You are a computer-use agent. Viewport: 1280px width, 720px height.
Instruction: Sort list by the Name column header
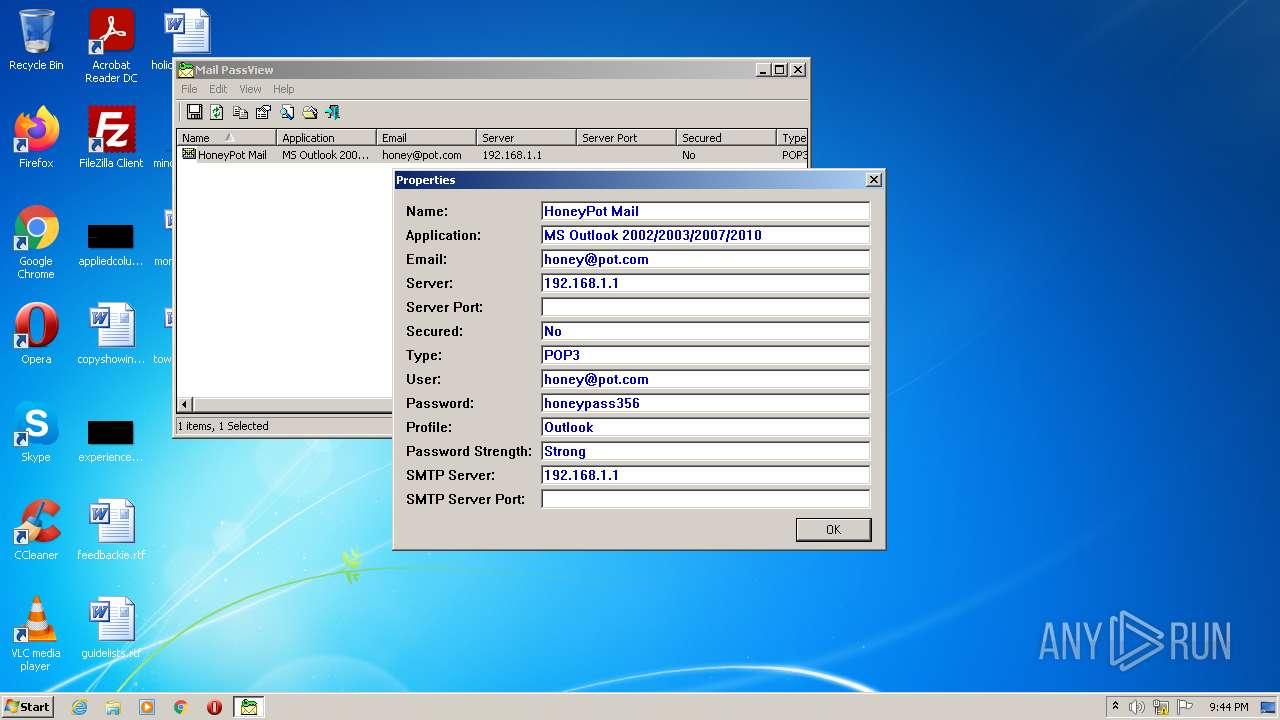pyautogui.click(x=226, y=138)
